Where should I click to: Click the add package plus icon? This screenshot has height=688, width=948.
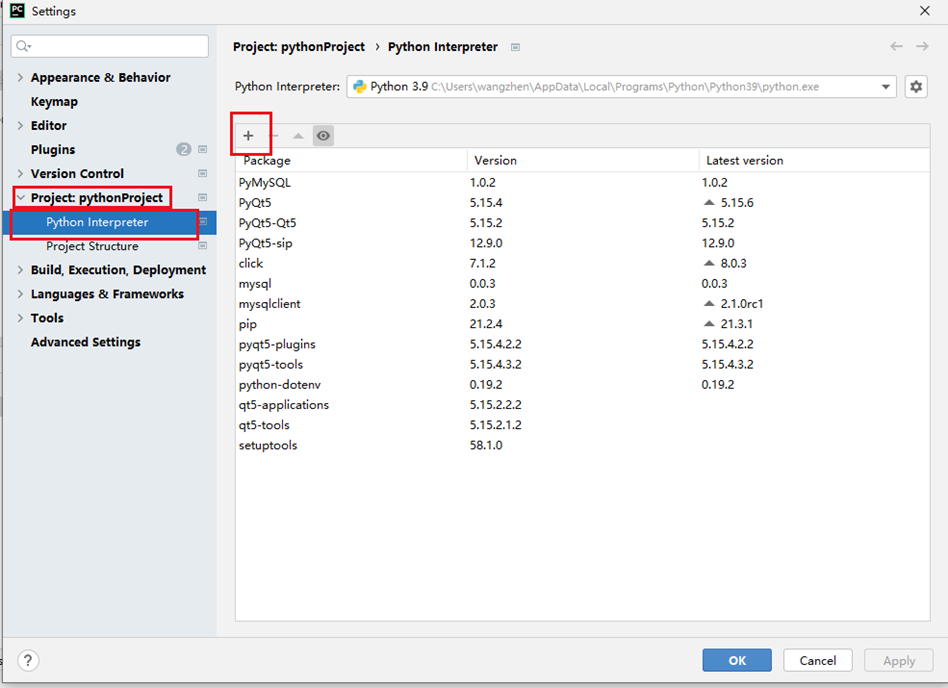click(x=248, y=135)
